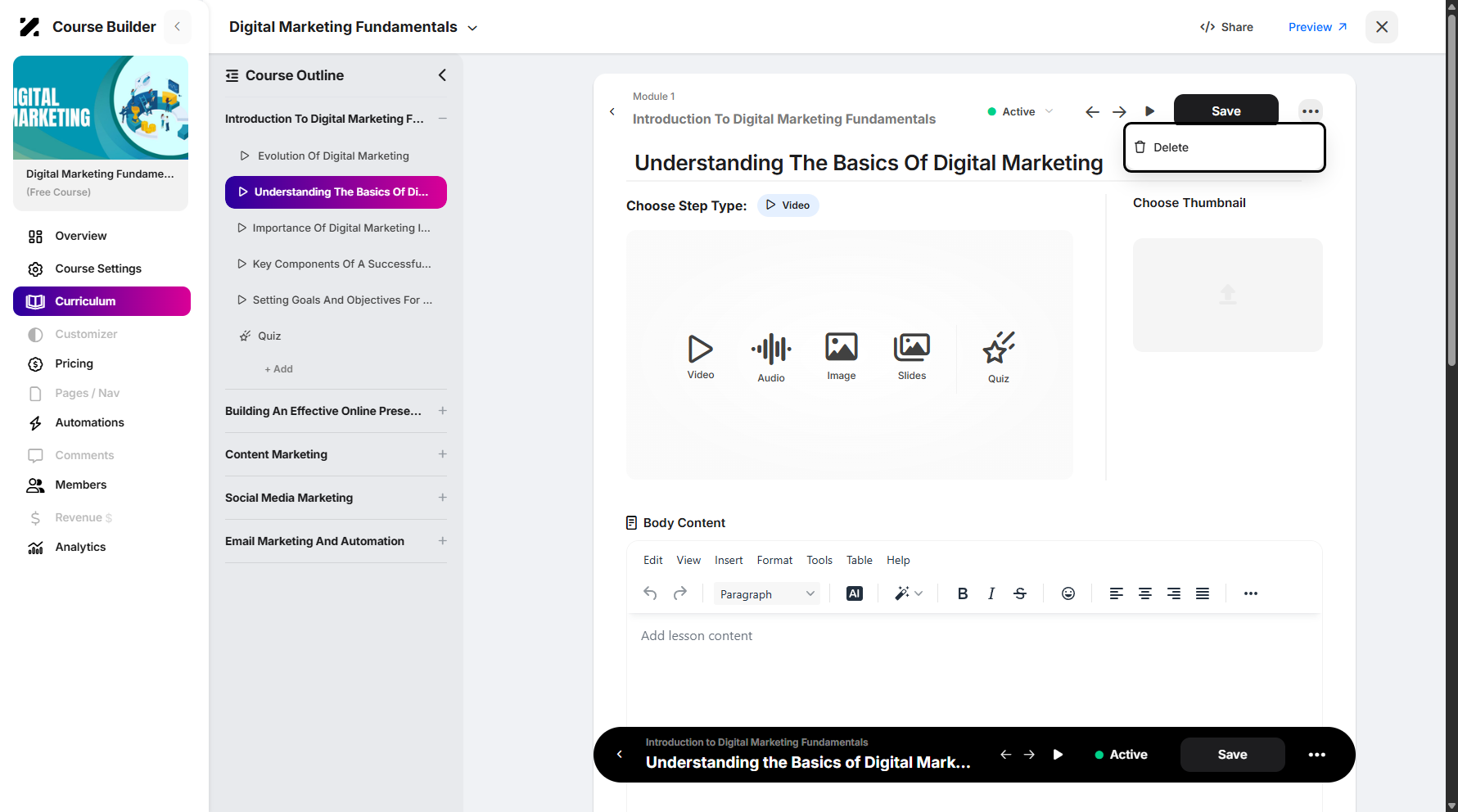Image resolution: width=1458 pixels, height=812 pixels.
Task: Open the Preview link
Action: [1317, 27]
